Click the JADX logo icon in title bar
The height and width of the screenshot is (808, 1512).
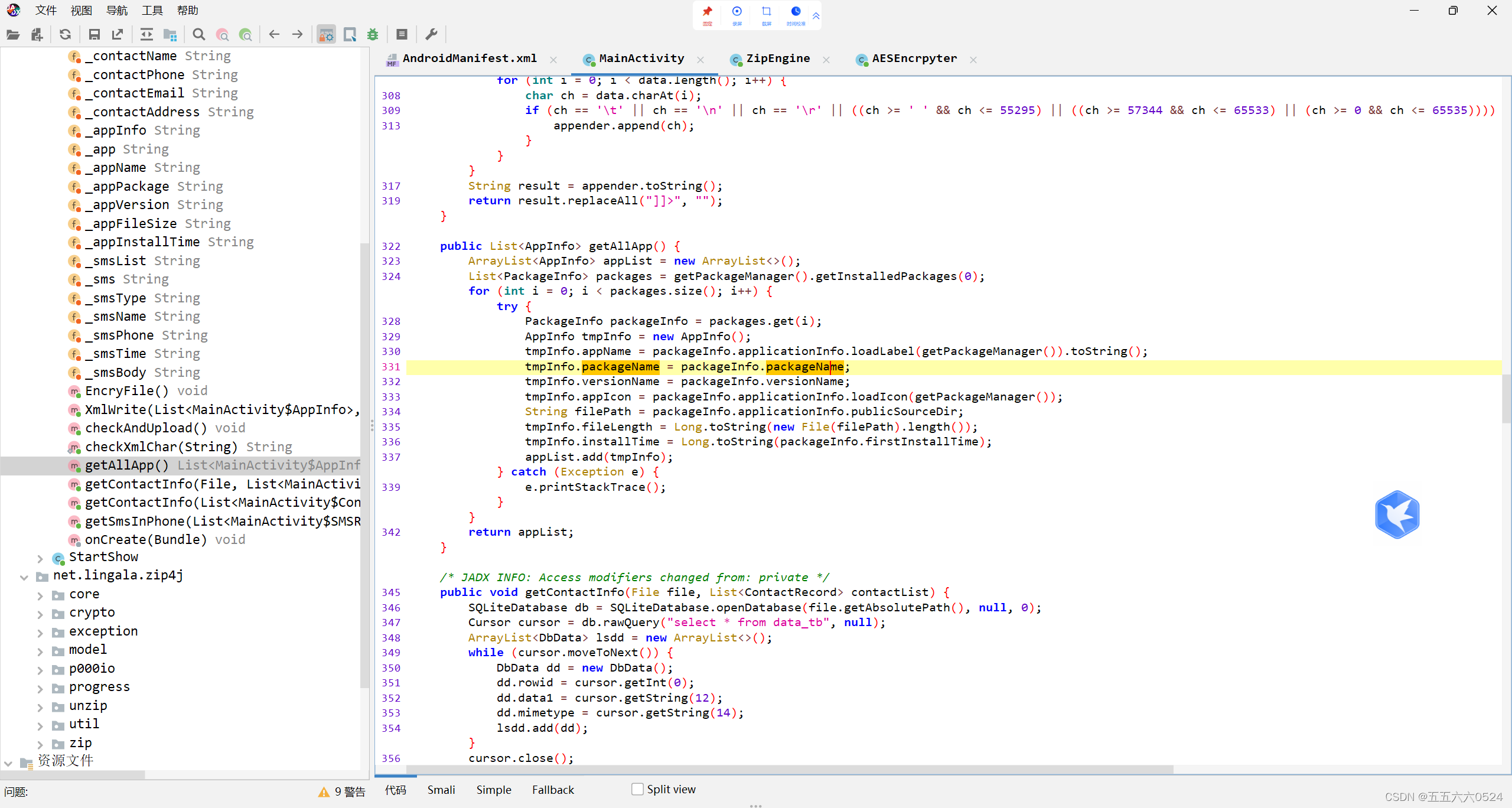point(13,10)
